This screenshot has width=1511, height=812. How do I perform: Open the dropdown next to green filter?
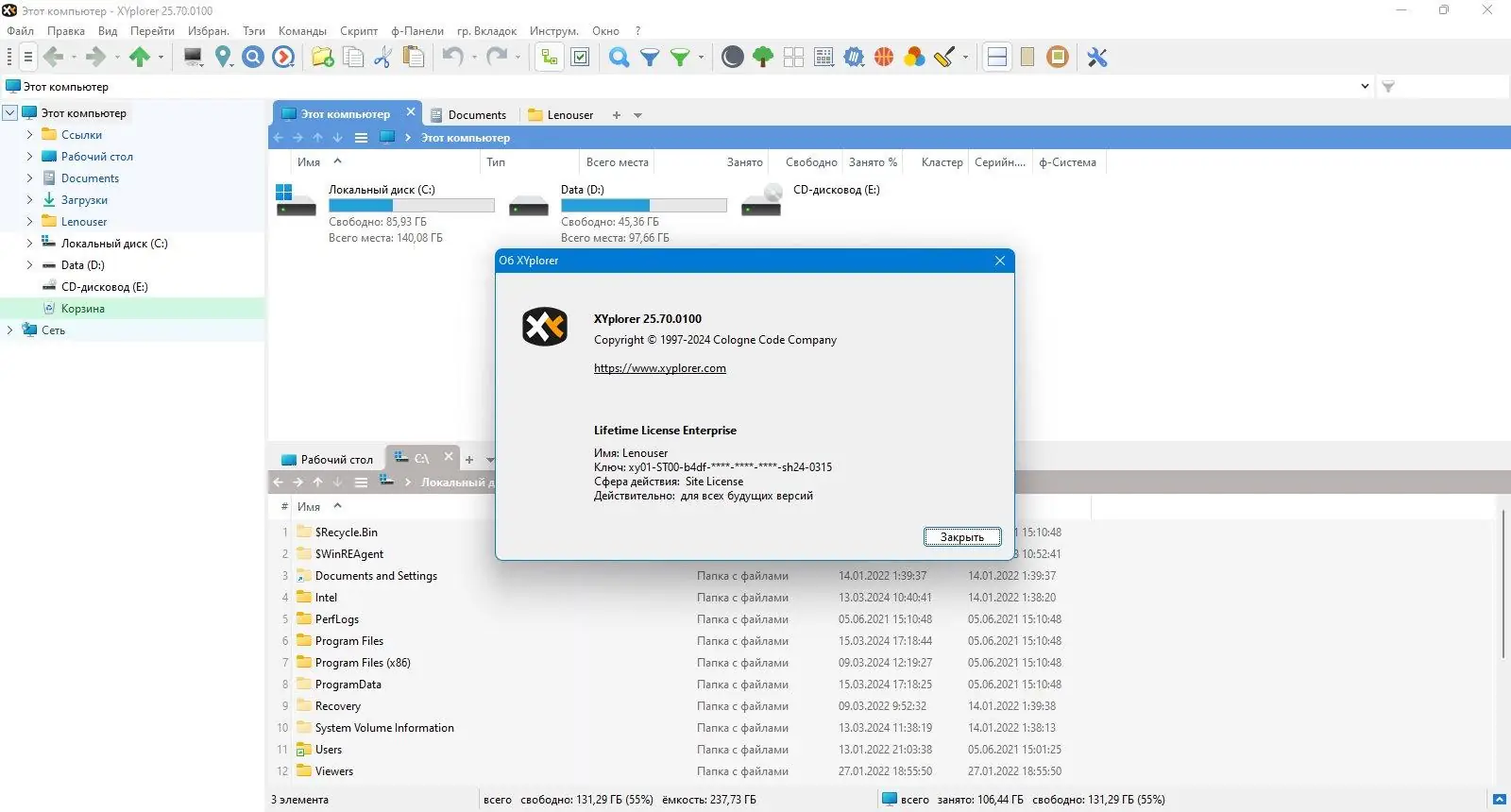point(701,58)
